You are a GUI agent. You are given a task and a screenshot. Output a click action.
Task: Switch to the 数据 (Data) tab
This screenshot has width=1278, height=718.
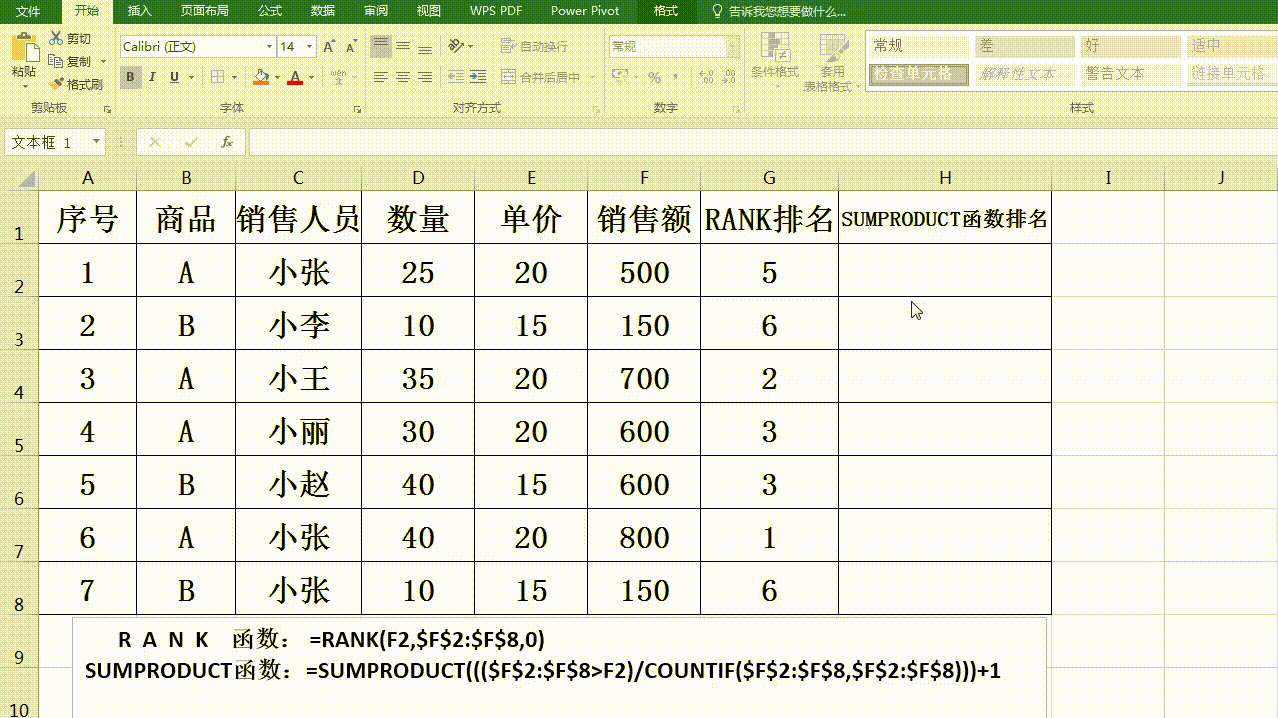click(323, 11)
